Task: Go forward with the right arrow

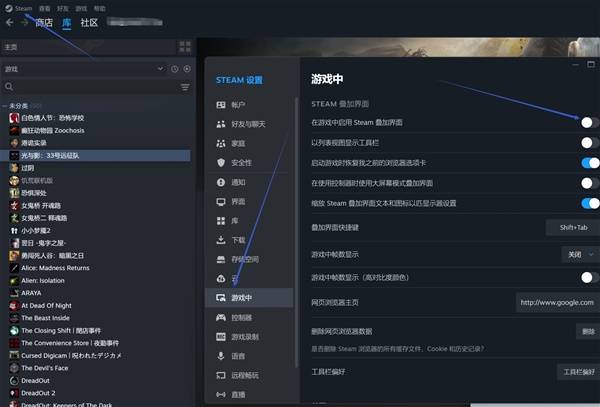Action: pyautogui.click(x=24, y=23)
